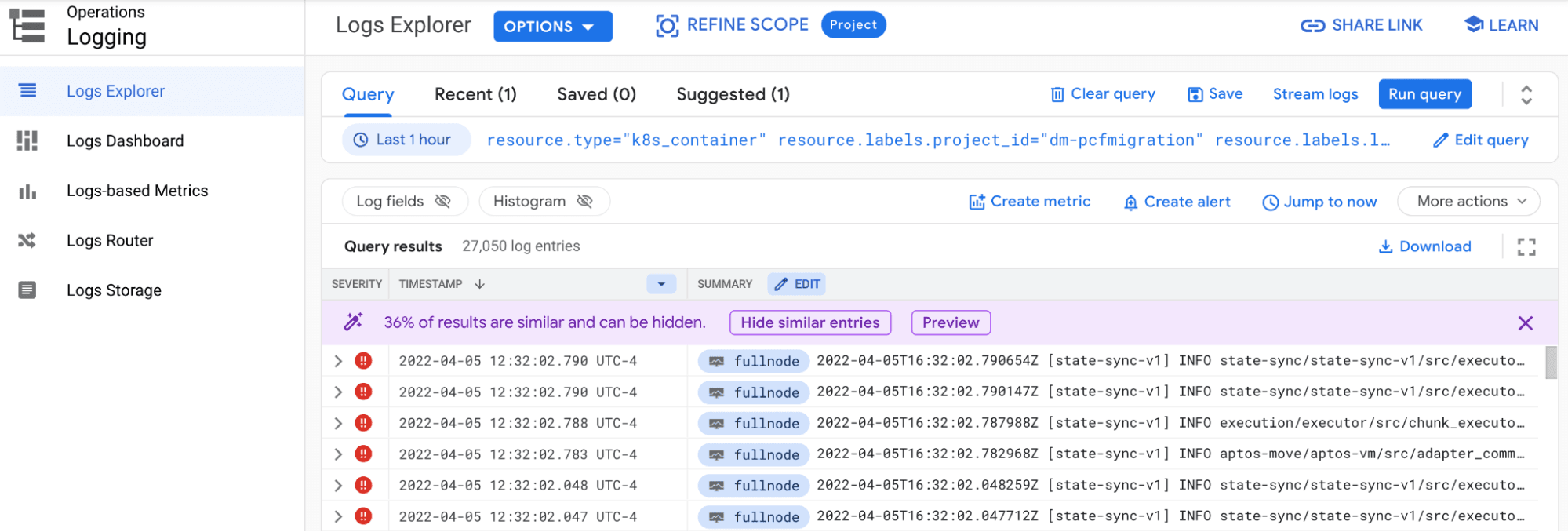Toggle timestamp sort order arrow

tap(480, 284)
